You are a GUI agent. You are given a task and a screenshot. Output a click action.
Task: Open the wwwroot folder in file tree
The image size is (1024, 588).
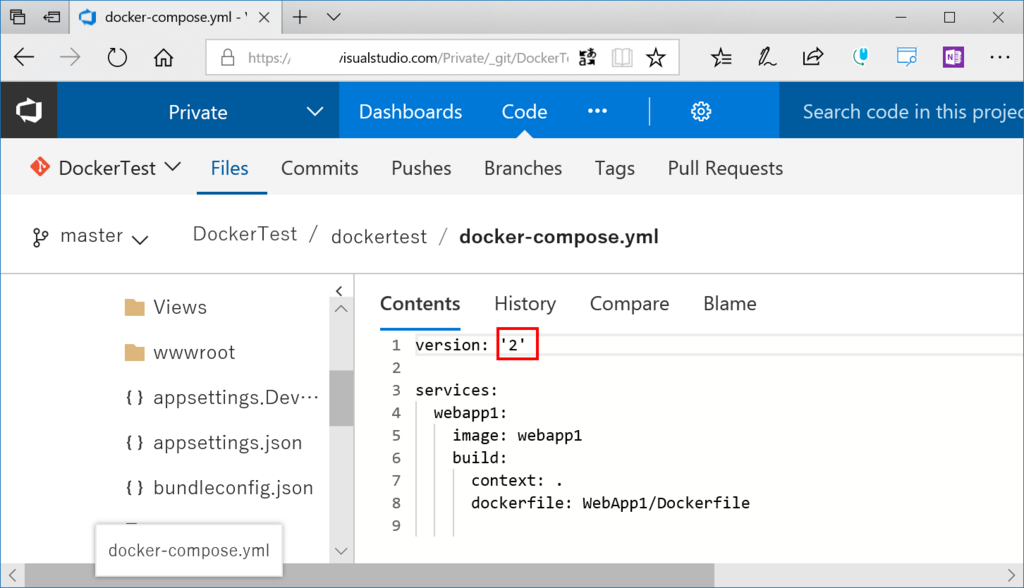pyautogui.click(x=180, y=352)
